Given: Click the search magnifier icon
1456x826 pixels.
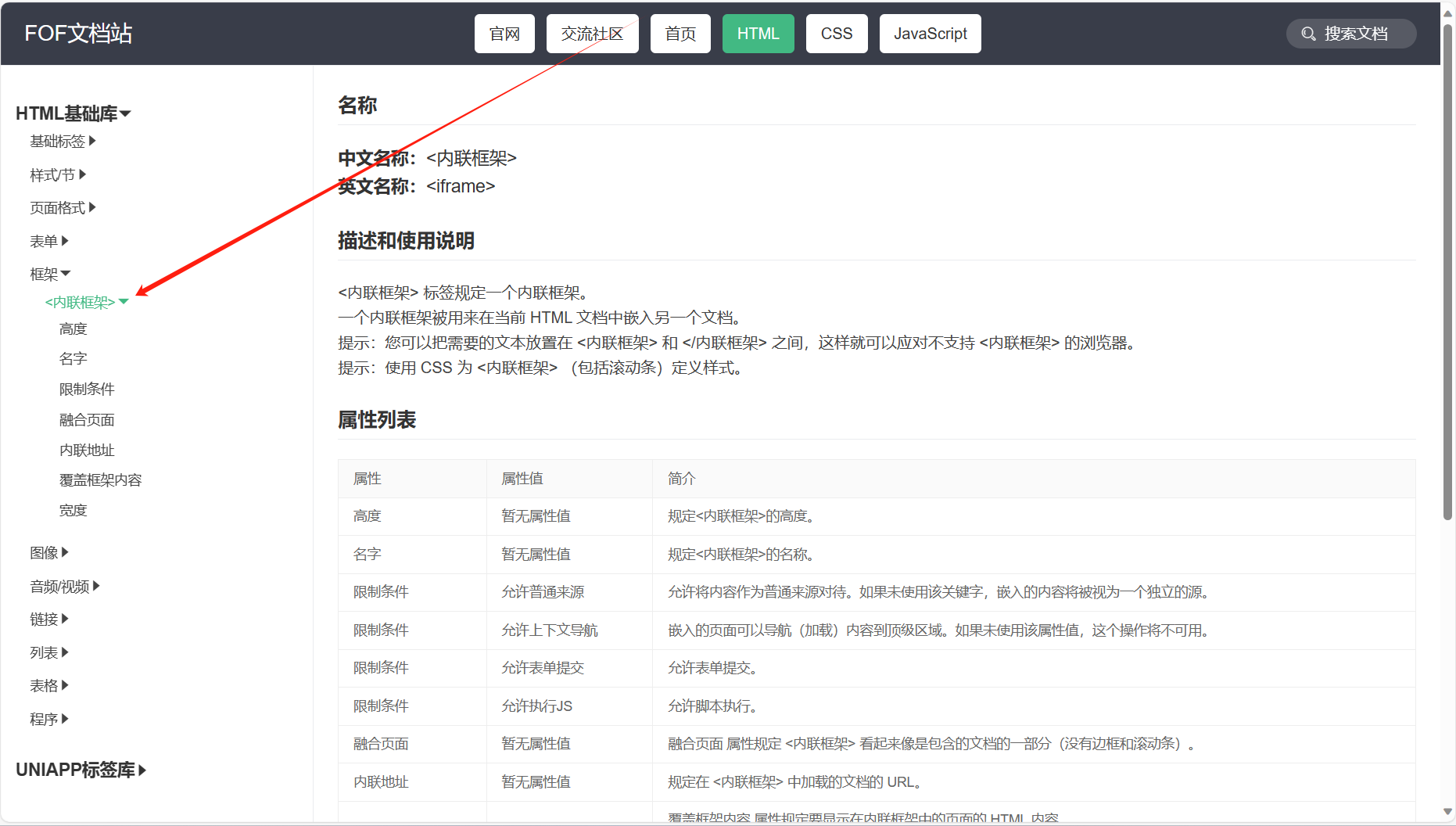Looking at the screenshot, I should [1308, 34].
